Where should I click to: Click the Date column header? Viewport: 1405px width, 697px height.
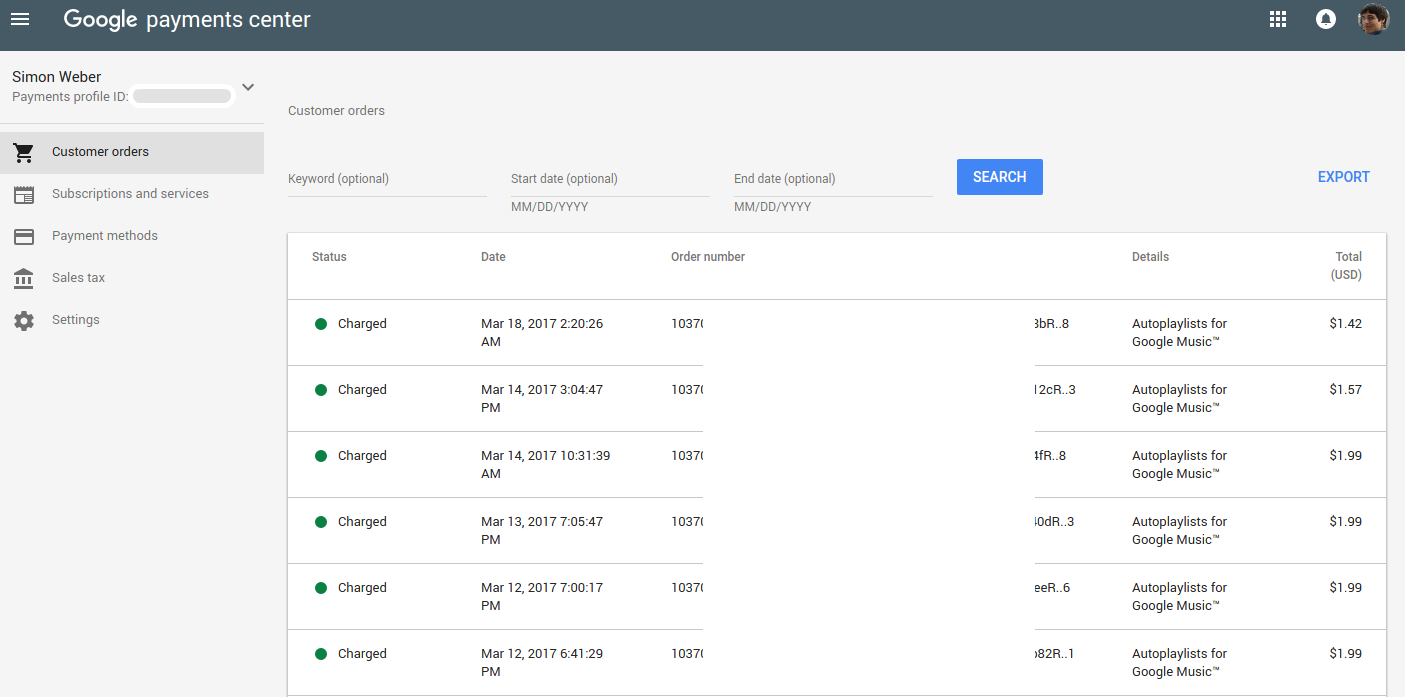493,257
